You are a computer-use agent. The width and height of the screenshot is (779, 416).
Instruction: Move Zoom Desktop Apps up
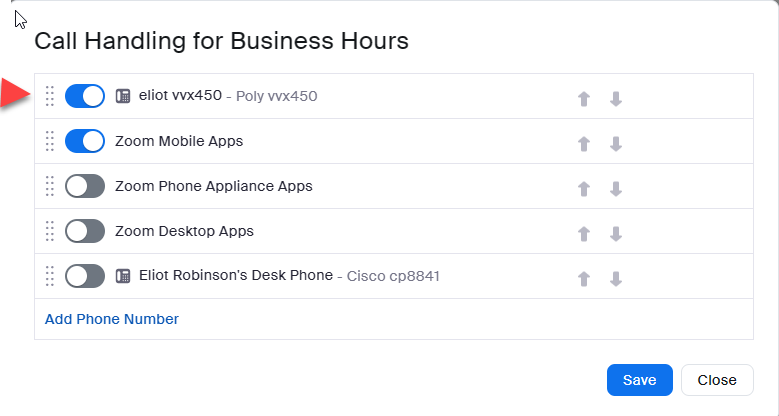coord(584,233)
